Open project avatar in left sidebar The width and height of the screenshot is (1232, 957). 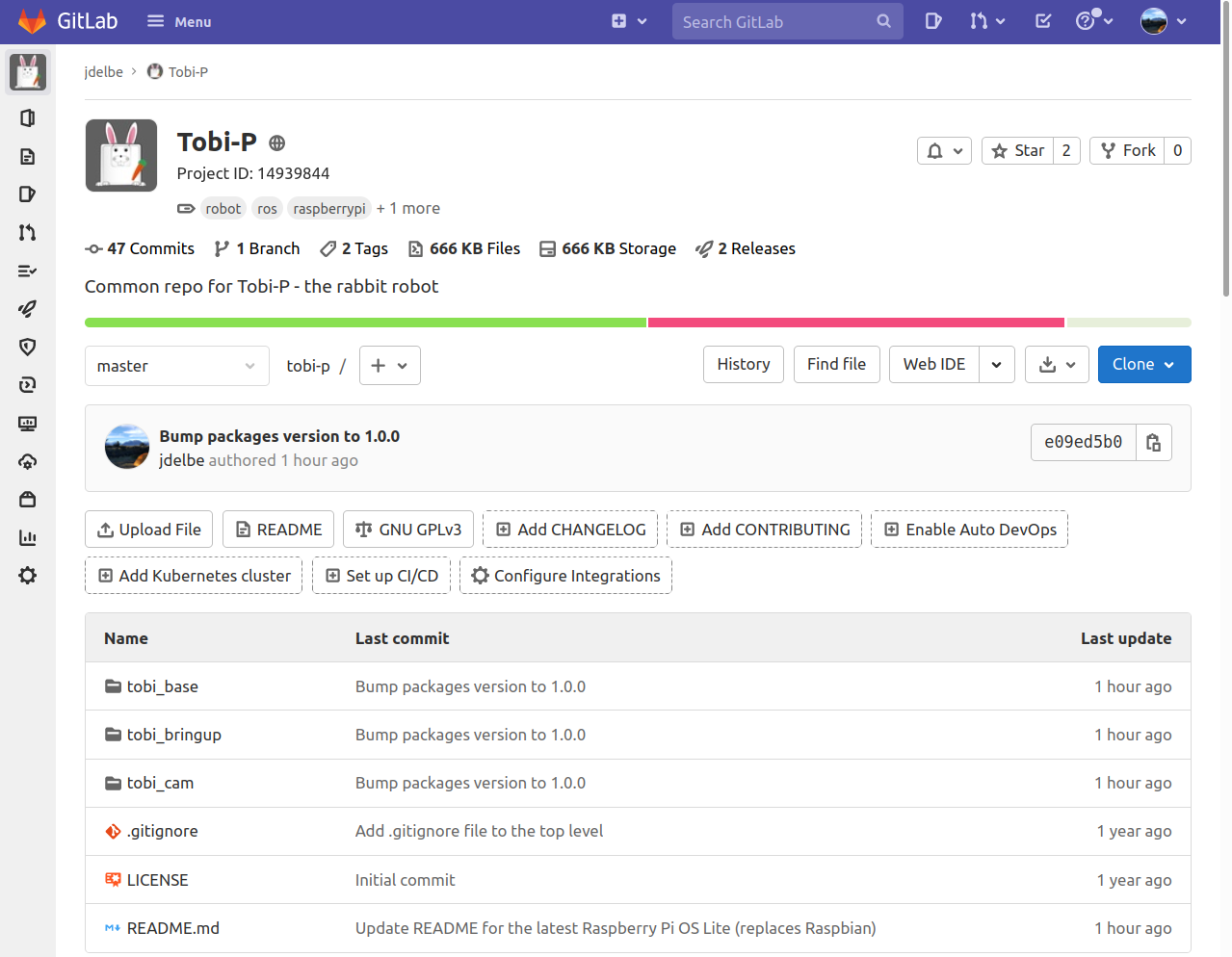coord(28,72)
